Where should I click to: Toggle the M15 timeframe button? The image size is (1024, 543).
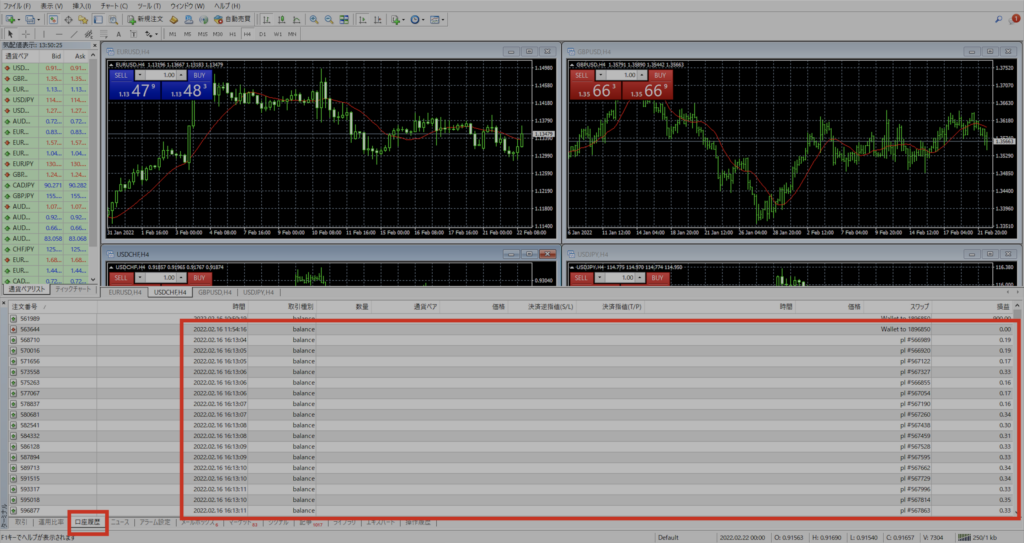pos(202,33)
